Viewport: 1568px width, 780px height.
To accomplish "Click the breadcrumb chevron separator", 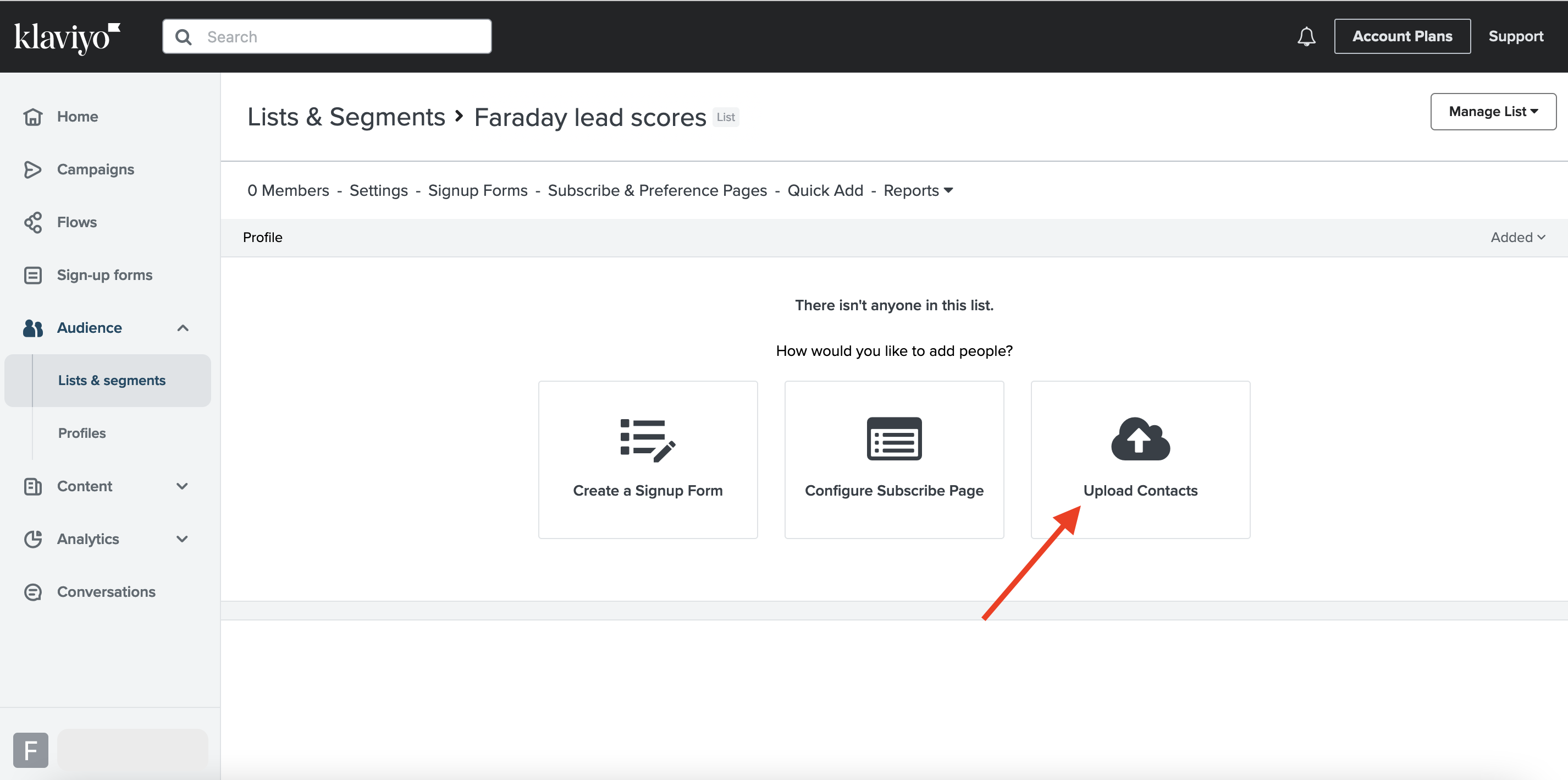I will (x=460, y=116).
